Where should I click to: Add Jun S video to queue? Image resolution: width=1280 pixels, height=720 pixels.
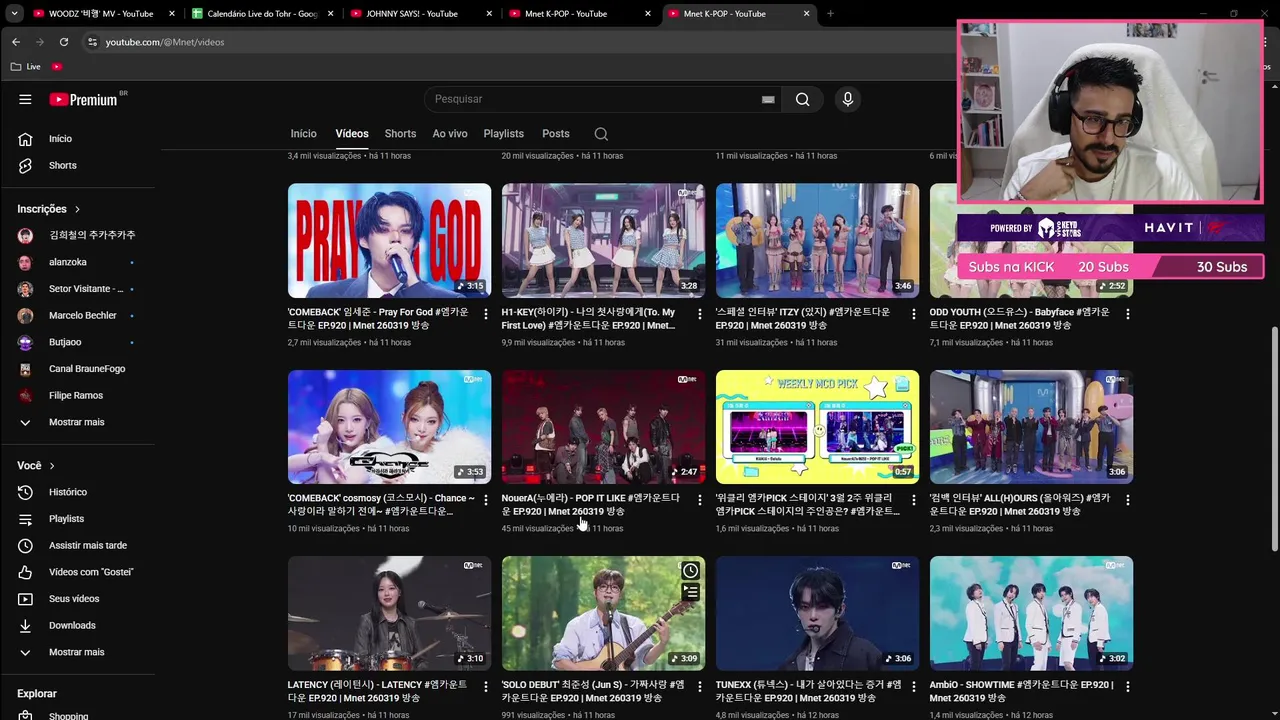point(690,592)
